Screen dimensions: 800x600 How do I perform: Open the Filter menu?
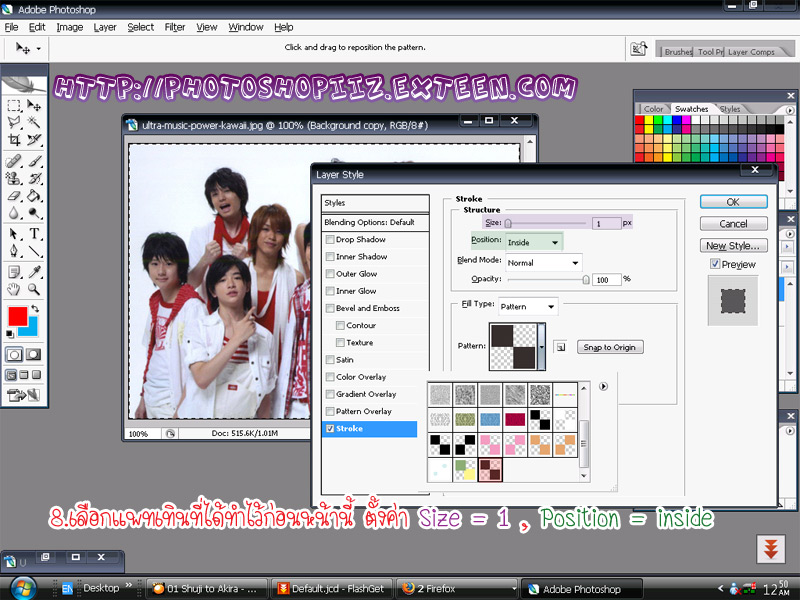tap(175, 27)
